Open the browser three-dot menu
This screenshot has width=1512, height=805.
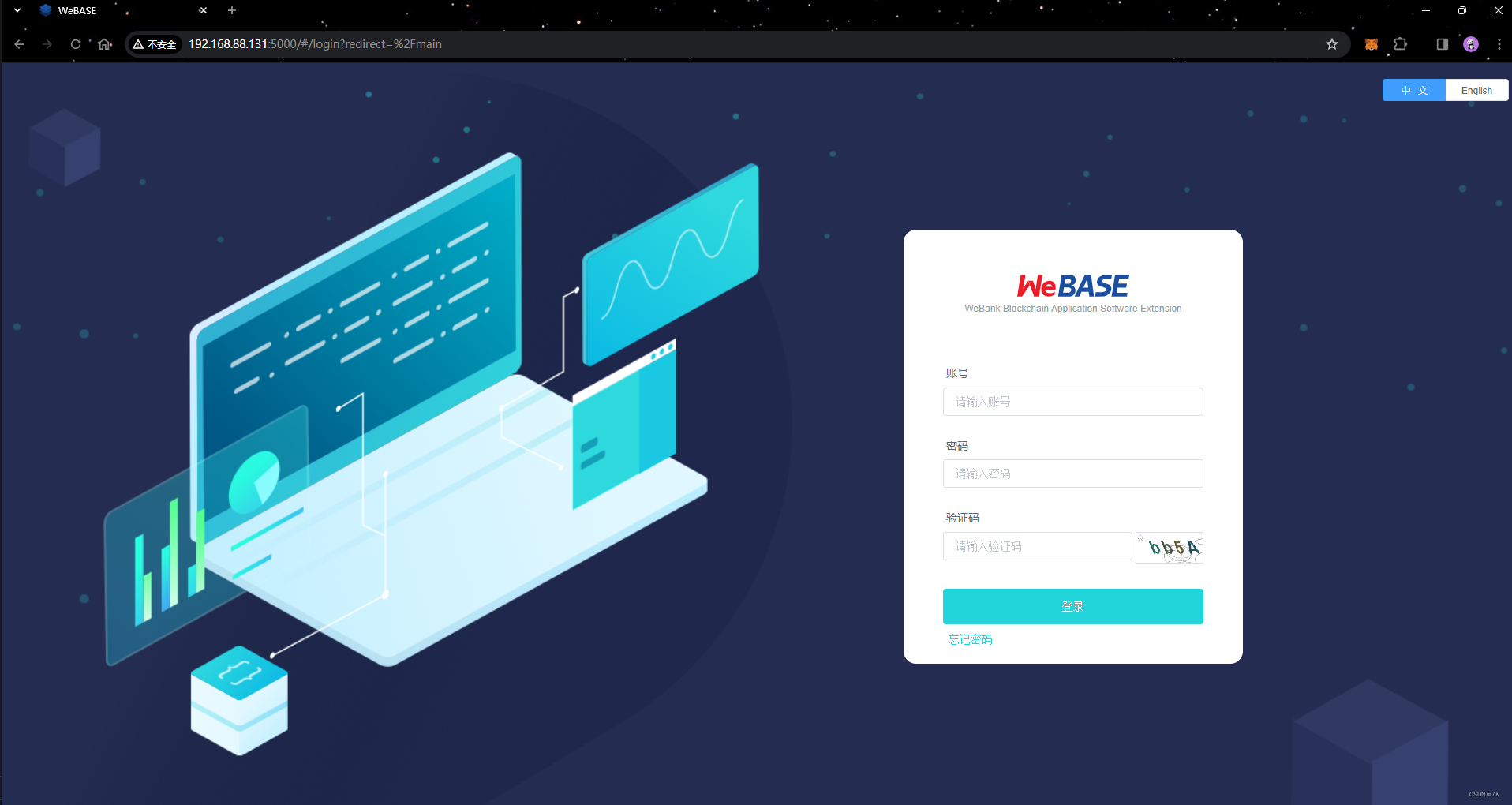tap(1499, 44)
